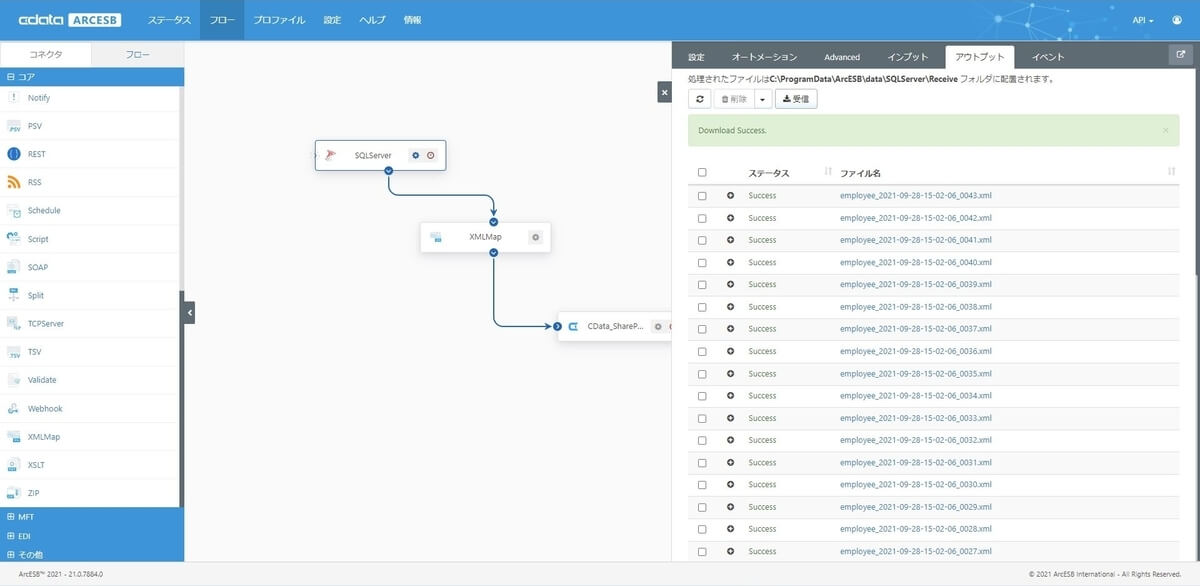Select the RSS feed connector icon
The height and width of the screenshot is (586, 1200).
[14, 182]
